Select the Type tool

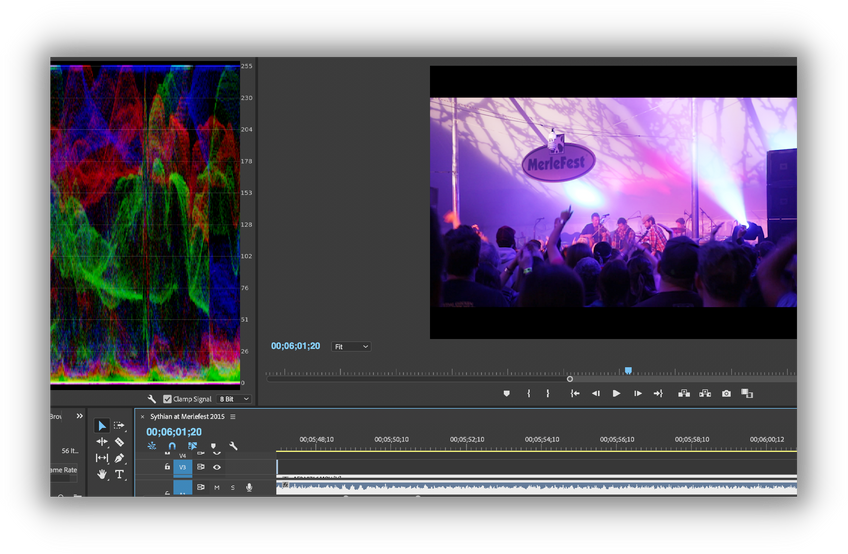(x=119, y=474)
